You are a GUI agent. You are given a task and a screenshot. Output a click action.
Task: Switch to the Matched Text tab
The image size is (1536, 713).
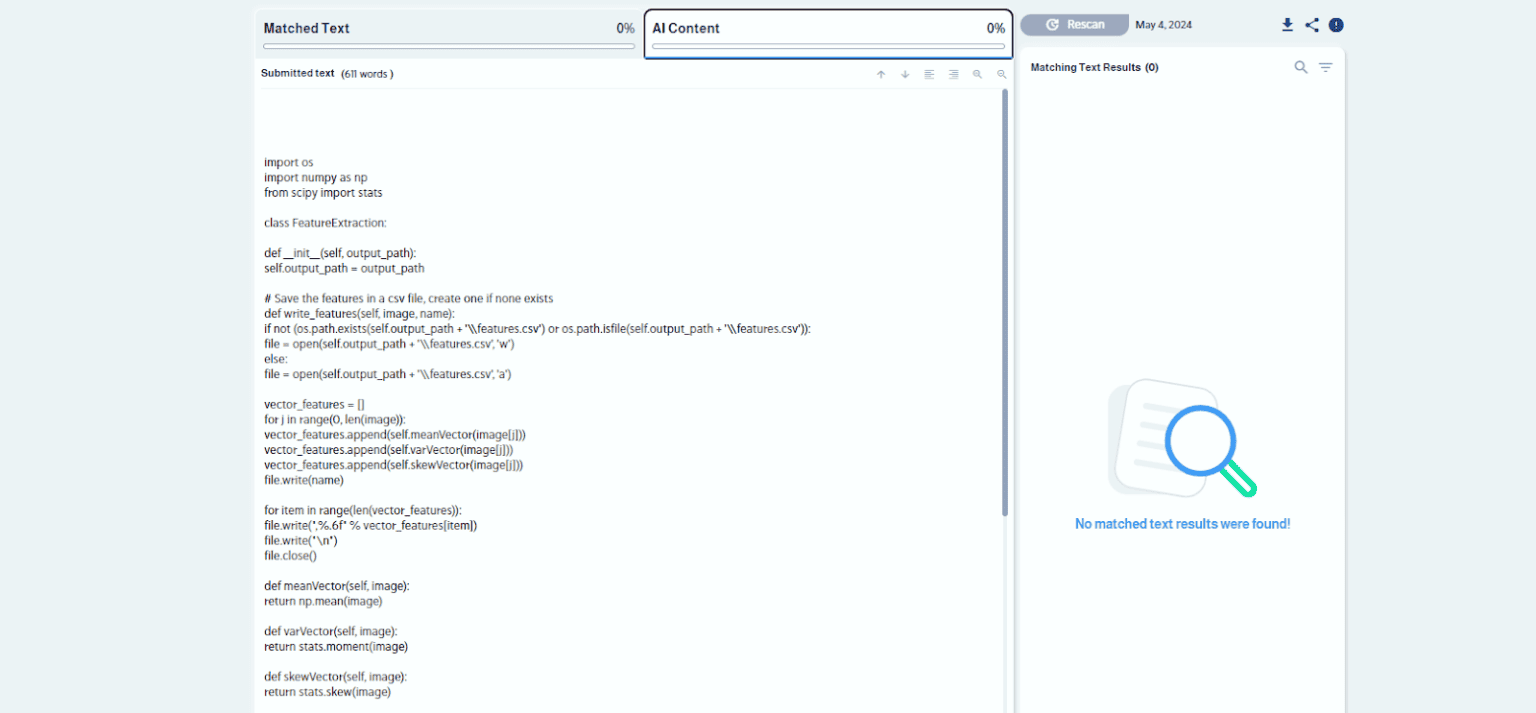click(307, 28)
